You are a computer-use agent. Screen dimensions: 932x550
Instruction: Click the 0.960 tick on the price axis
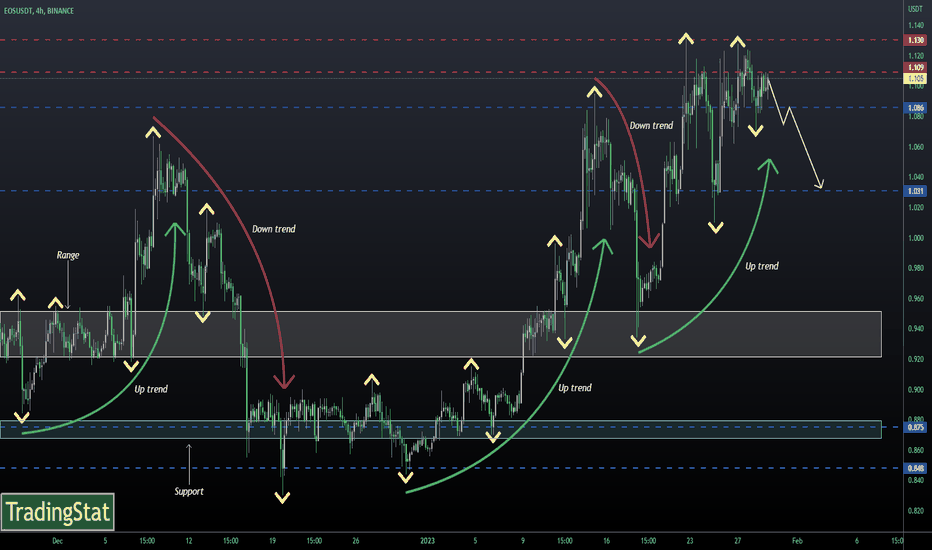tap(916, 298)
